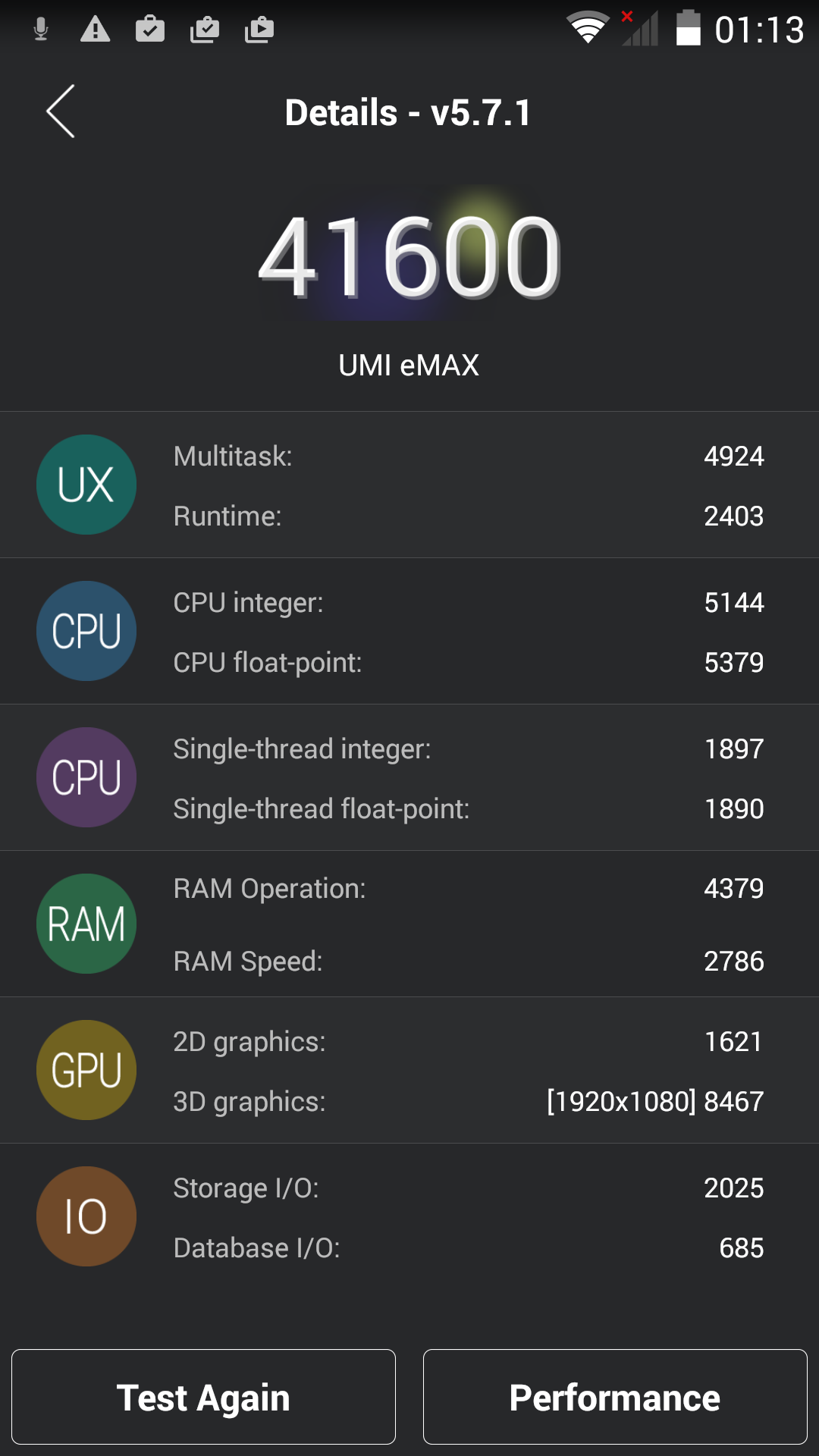This screenshot has height=1456, width=819.
Task: Tap the total score 41600
Action: [409, 256]
